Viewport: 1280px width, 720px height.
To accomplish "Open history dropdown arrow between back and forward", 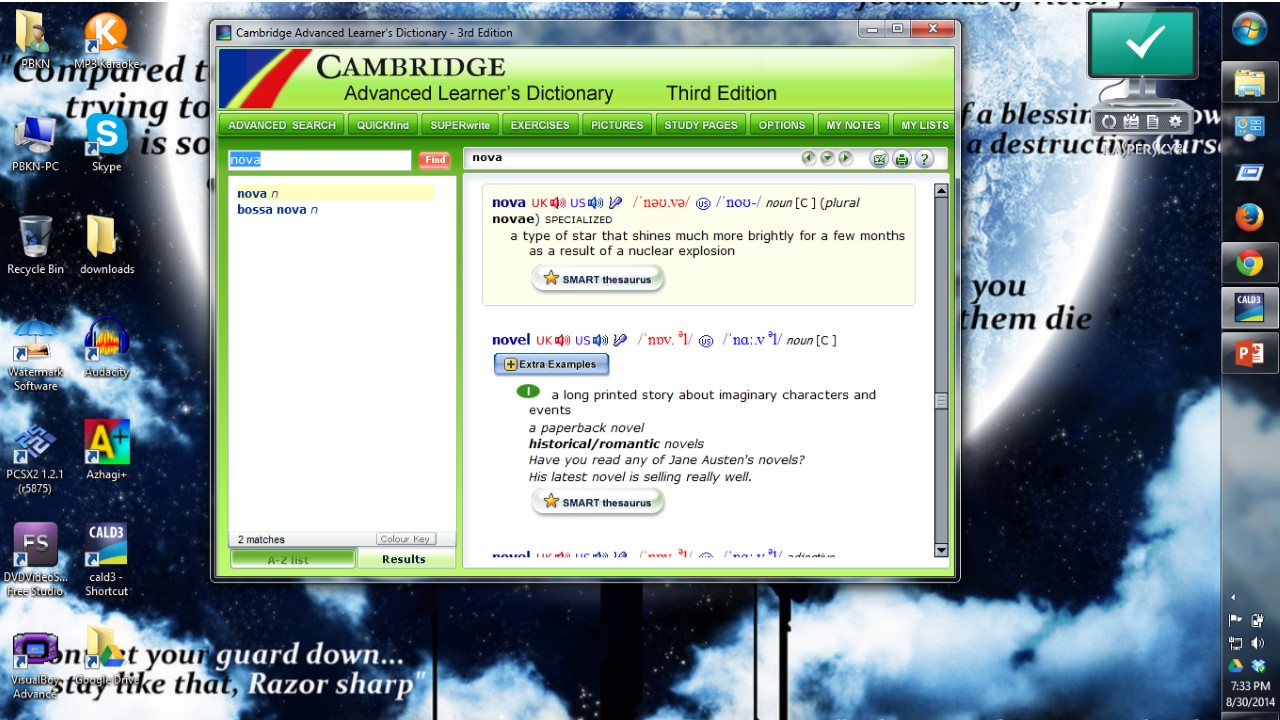I will click(x=827, y=158).
